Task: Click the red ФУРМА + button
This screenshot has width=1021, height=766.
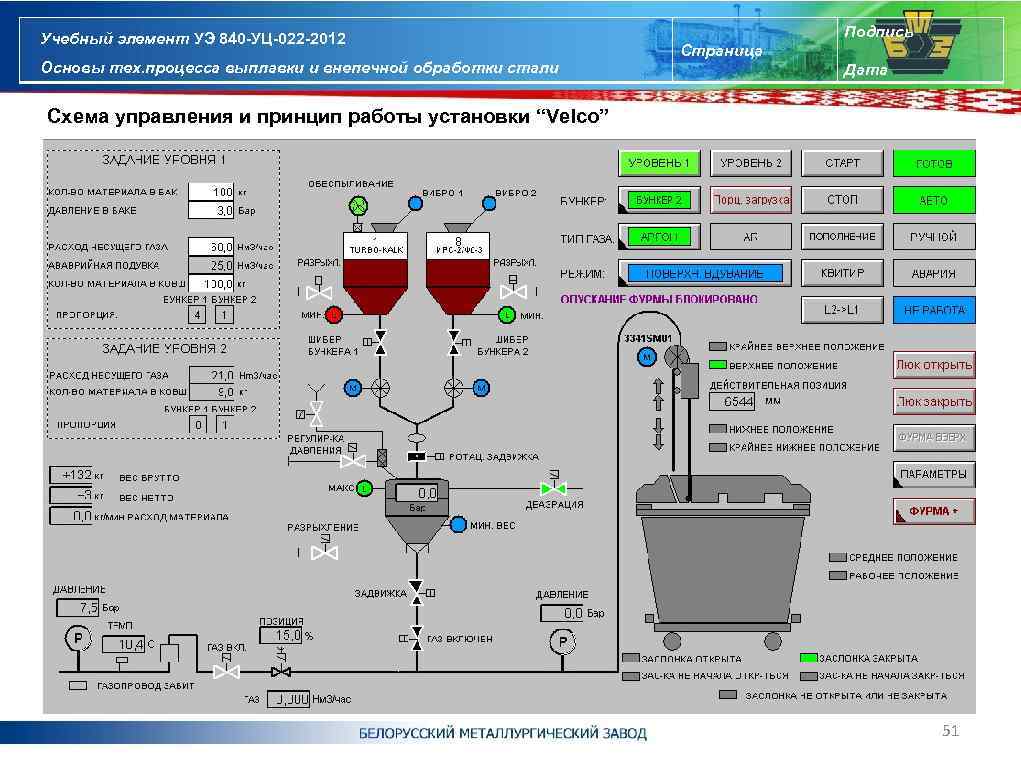Action: coord(934,511)
